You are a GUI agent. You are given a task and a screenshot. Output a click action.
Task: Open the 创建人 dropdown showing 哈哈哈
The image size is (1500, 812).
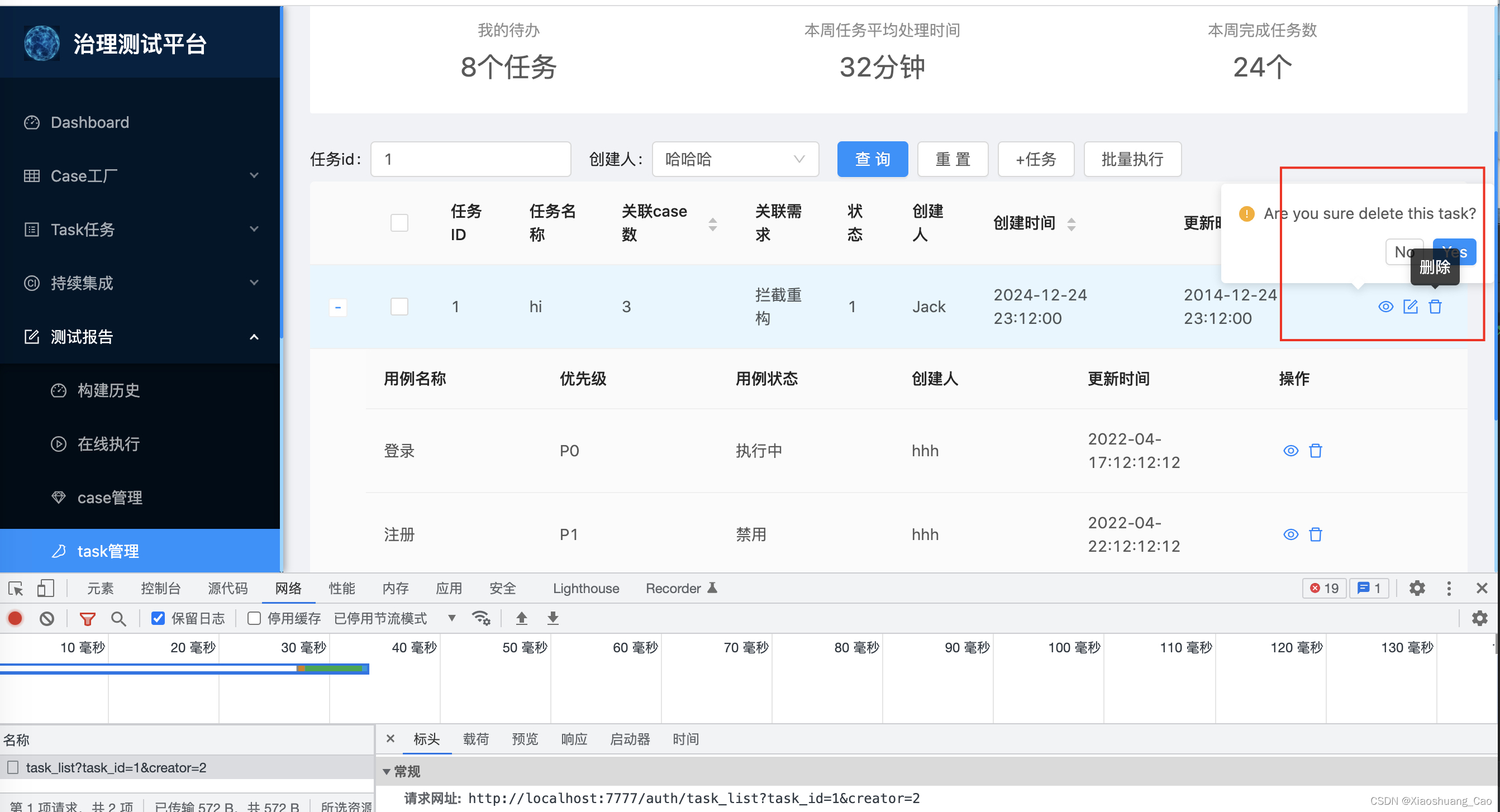click(735, 159)
